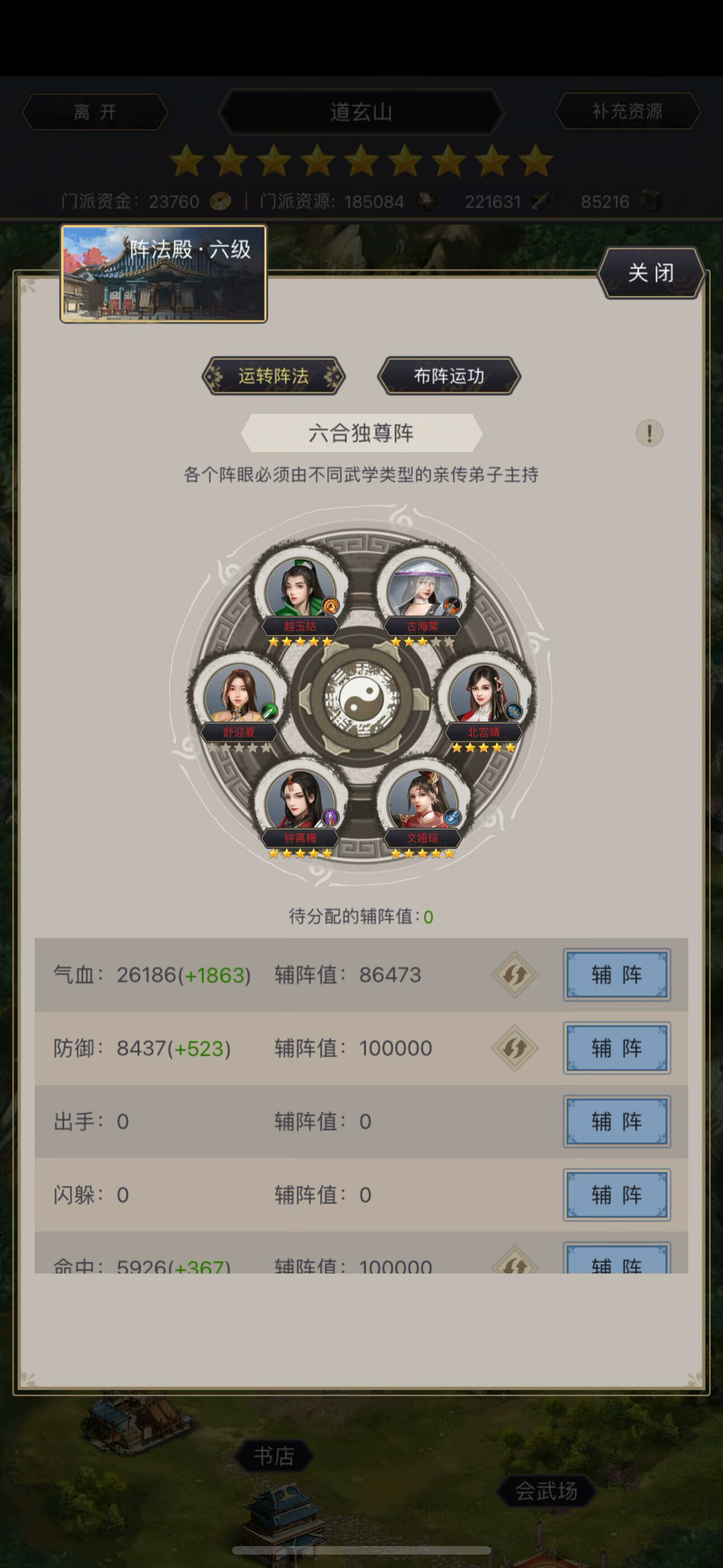Select disciple 钟离梅 portrait
The image size is (723, 1568).
300,800
